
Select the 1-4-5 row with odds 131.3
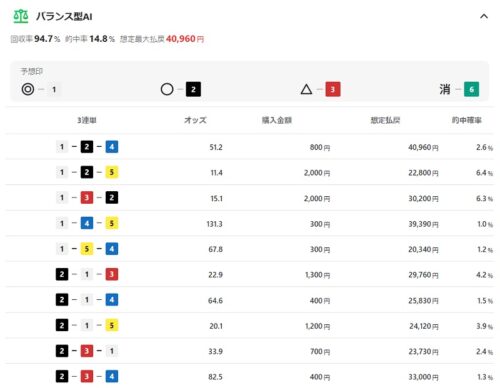(250, 224)
